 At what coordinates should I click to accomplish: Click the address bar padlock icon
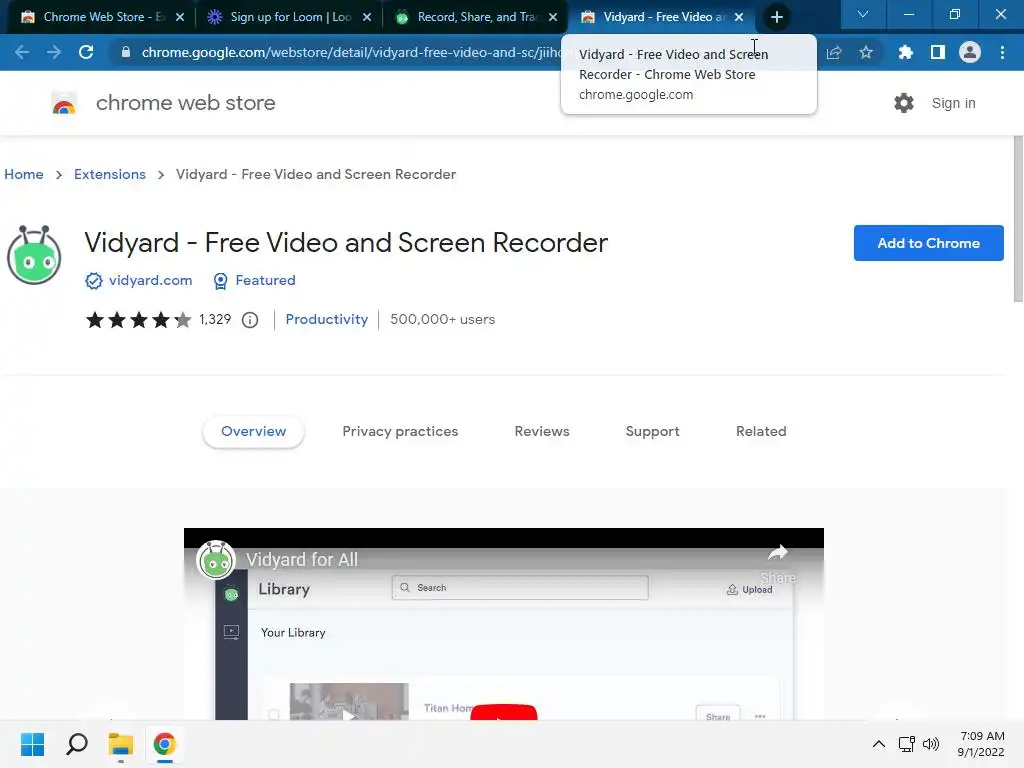coord(126,52)
